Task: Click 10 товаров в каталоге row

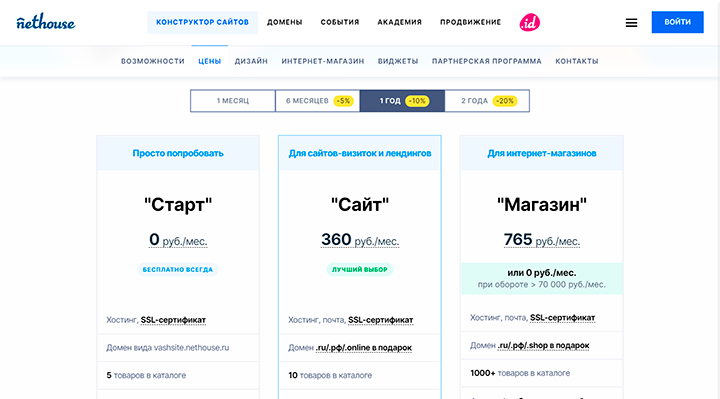Action: (x=360, y=375)
